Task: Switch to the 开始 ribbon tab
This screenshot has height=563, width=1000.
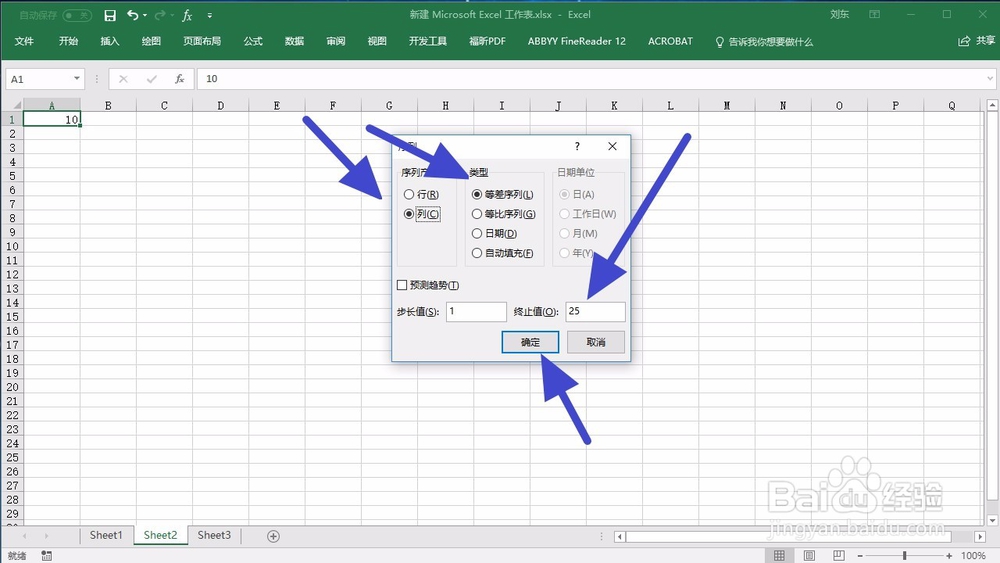Action: coord(68,41)
